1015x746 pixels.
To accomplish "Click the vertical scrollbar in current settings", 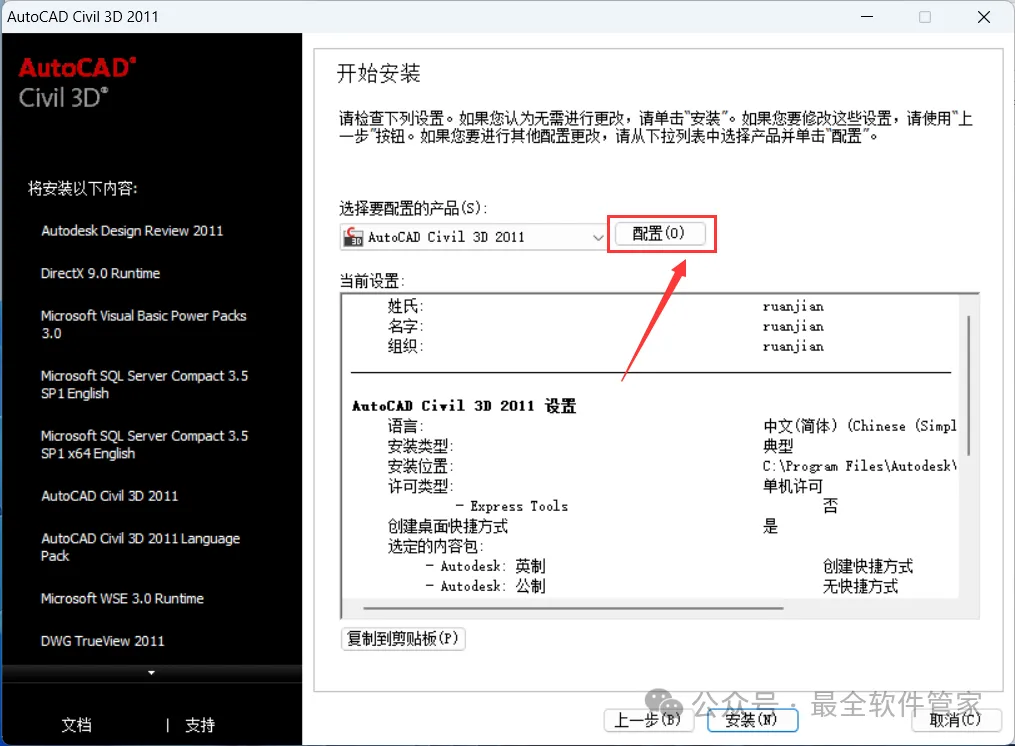I will (968, 385).
